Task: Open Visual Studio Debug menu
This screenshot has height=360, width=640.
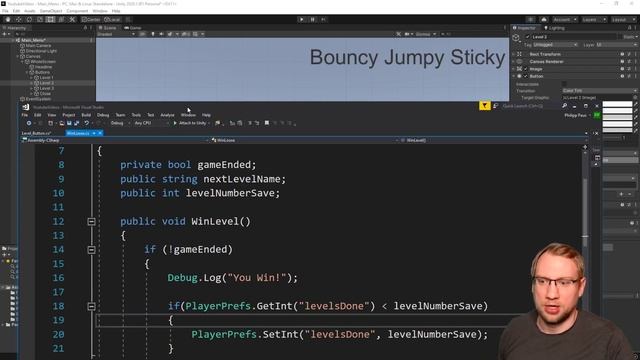Action: click(103, 115)
